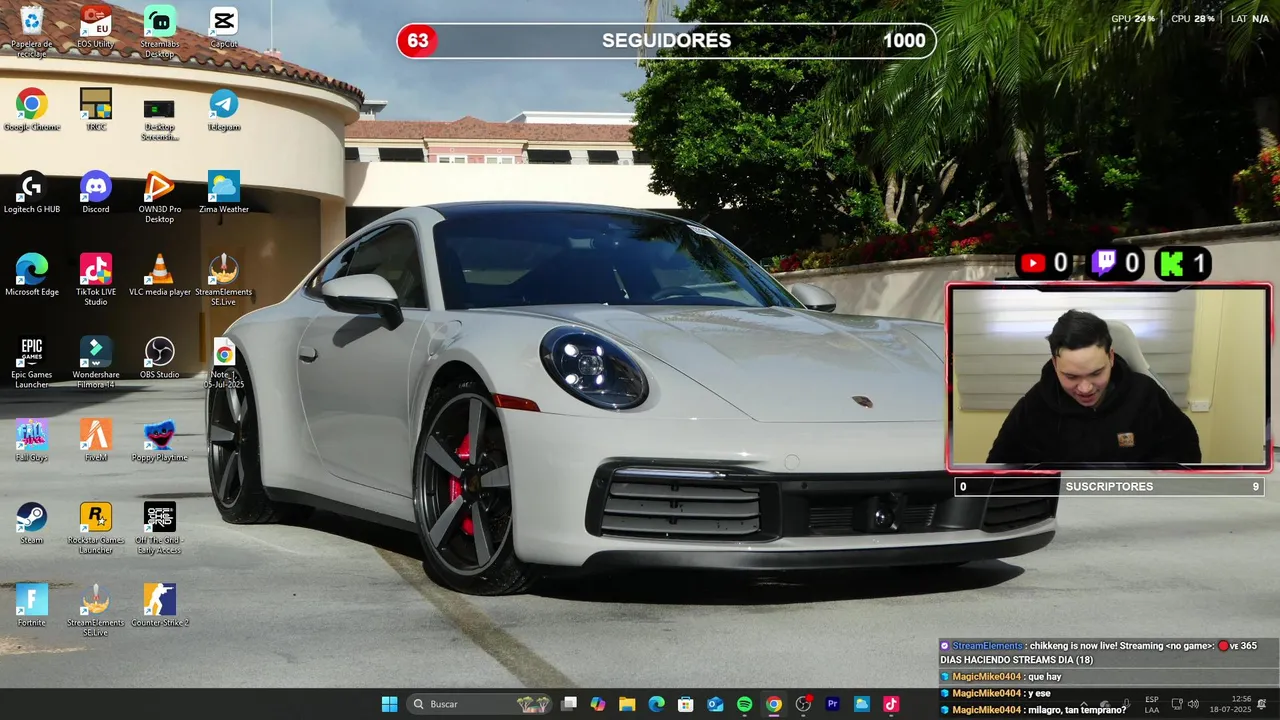Open Task View on the taskbar

[x=569, y=704]
